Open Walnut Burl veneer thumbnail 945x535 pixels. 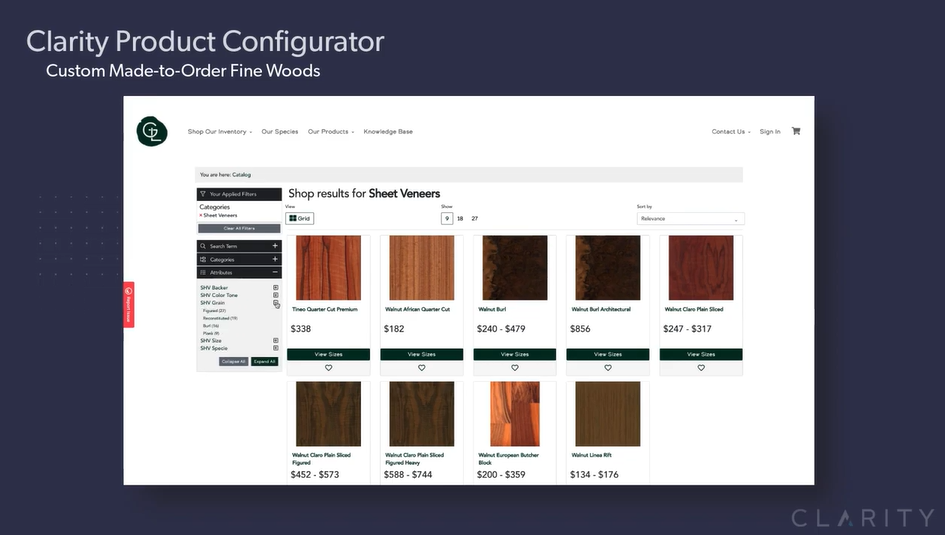pos(515,268)
